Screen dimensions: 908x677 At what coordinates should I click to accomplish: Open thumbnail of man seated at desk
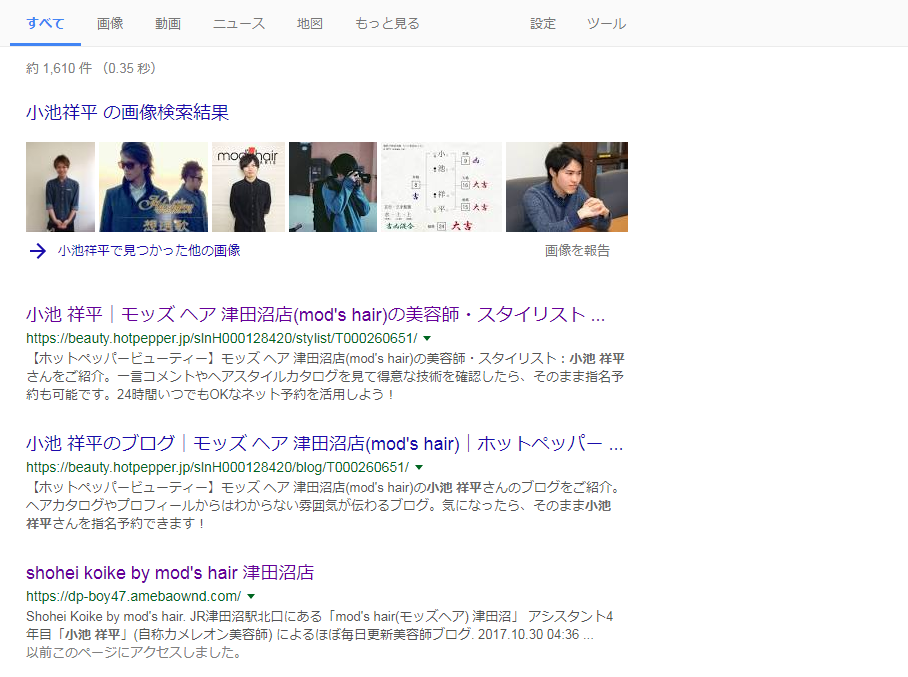click(x=567, y=187)
